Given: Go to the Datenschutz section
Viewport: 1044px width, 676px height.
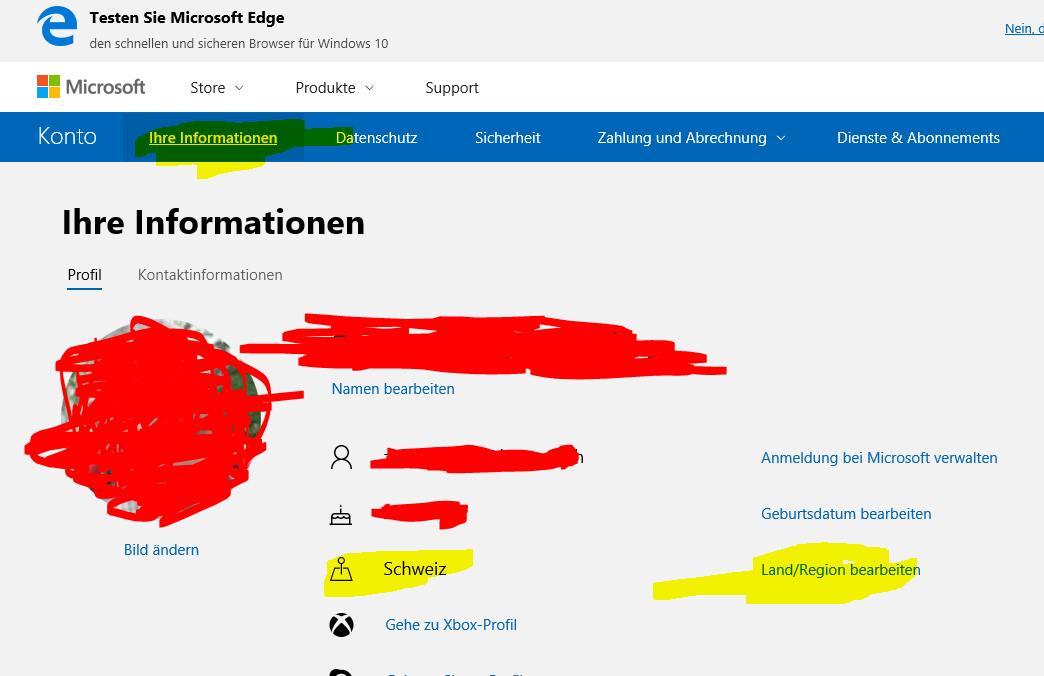Looking at the screenshot, I should [376, 138].
